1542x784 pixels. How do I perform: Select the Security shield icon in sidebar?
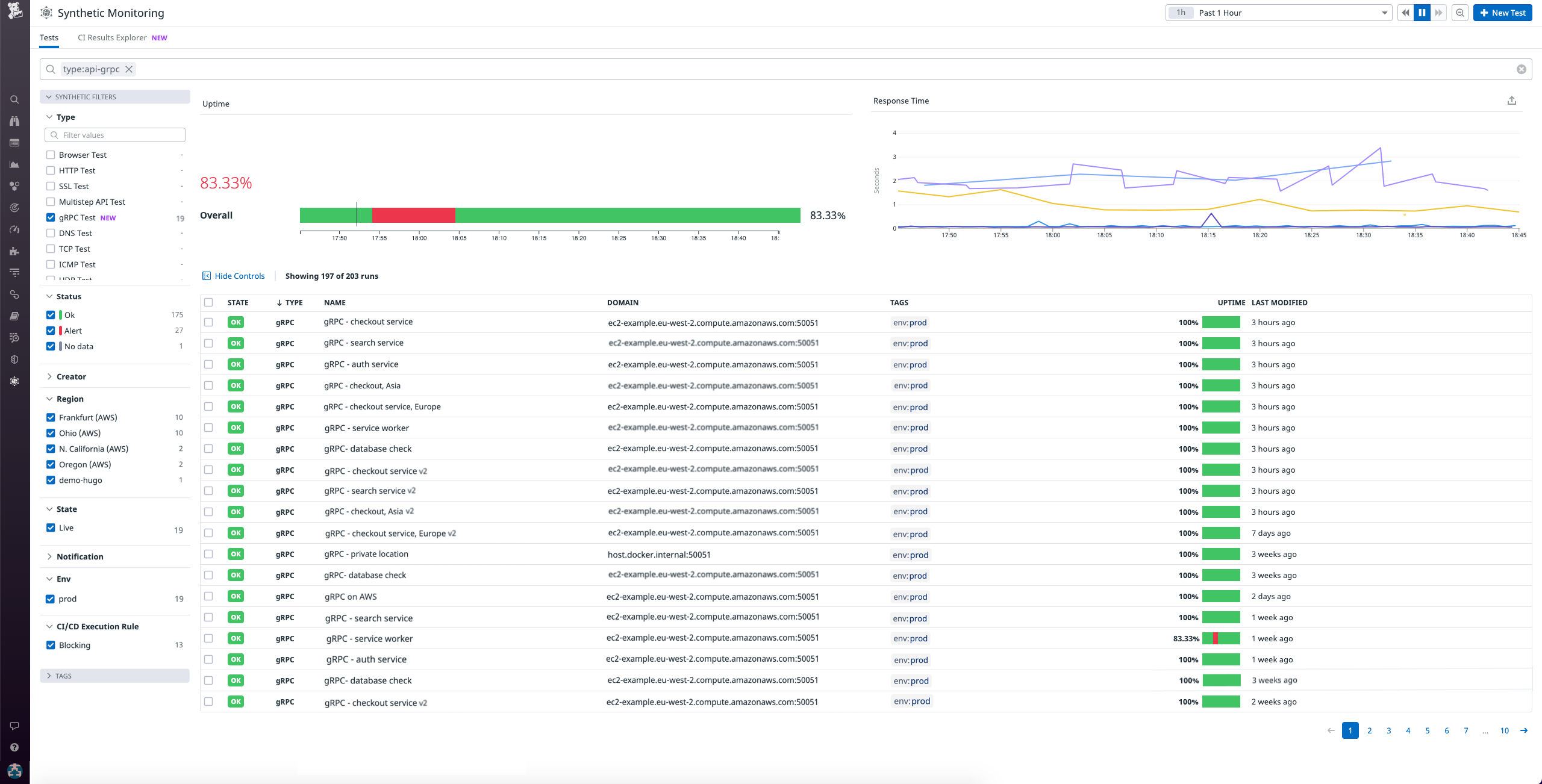[14, 359]
